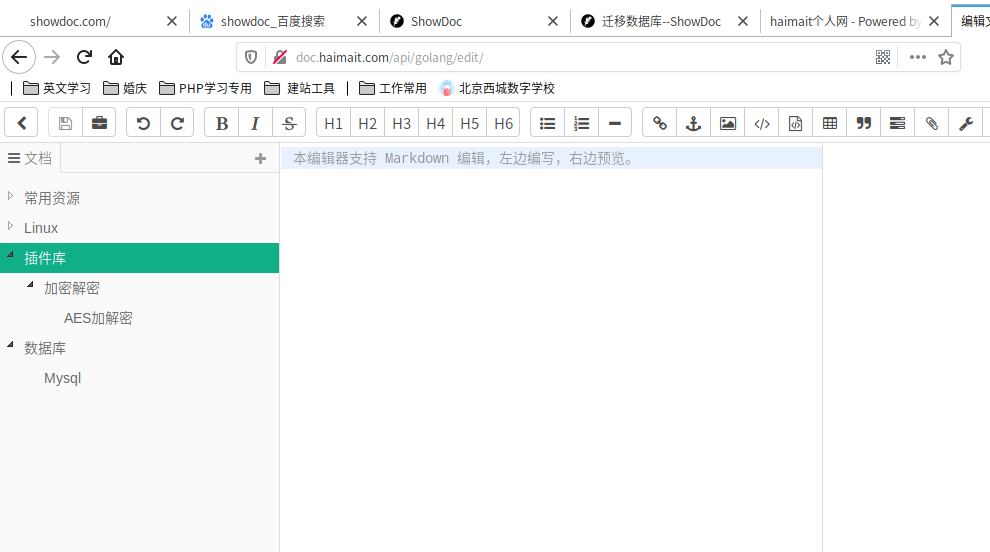Switch to the 迁移数据库--ShowDoc tab
This screenshot has height=552, width=990.
click(x=660, y=21)
